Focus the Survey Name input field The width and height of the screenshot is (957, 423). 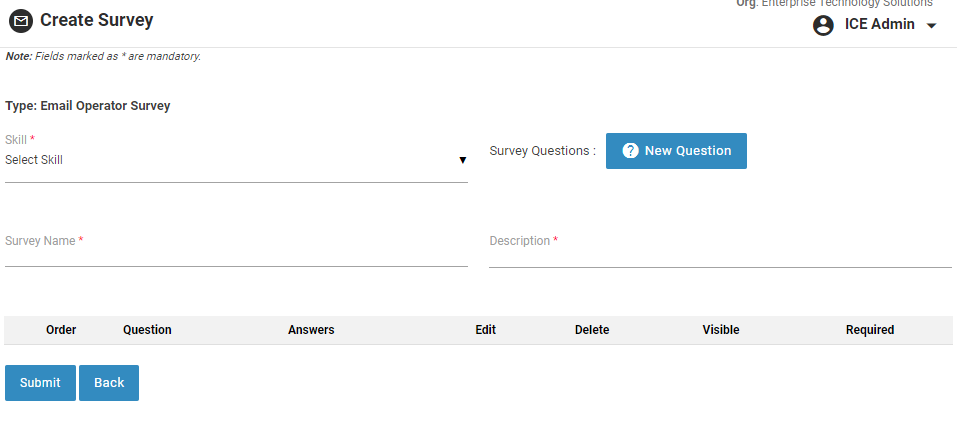tap(236, 254)
